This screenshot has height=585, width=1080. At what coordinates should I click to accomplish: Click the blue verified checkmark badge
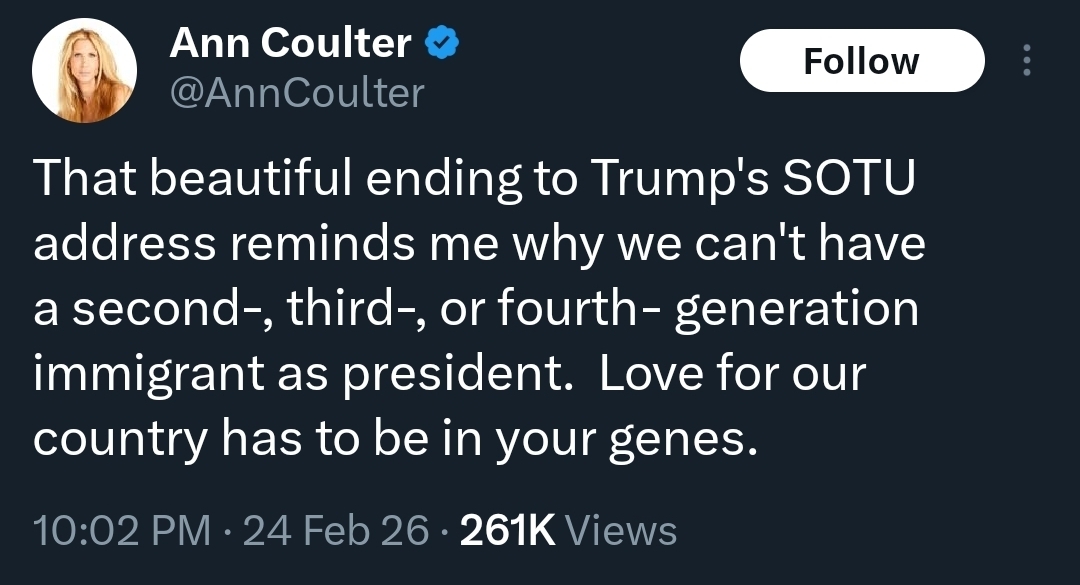tap(443, 43)
